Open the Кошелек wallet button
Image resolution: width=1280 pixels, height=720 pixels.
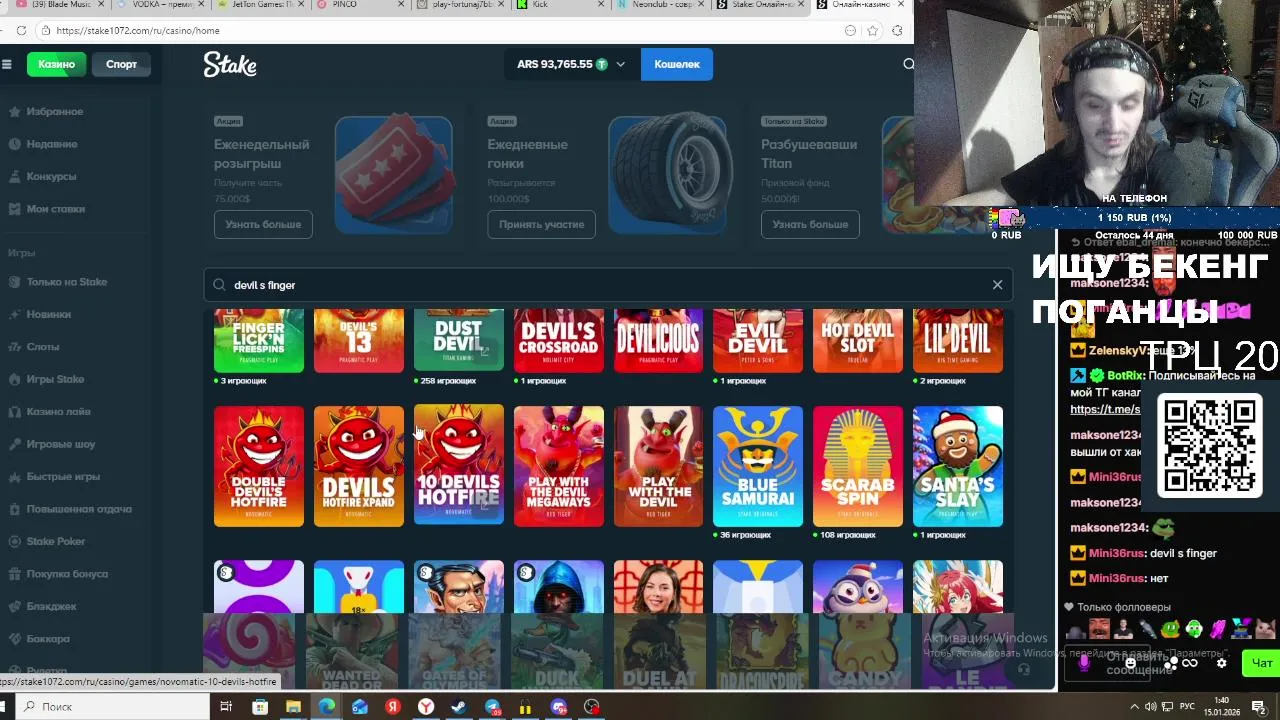[677, 64]
